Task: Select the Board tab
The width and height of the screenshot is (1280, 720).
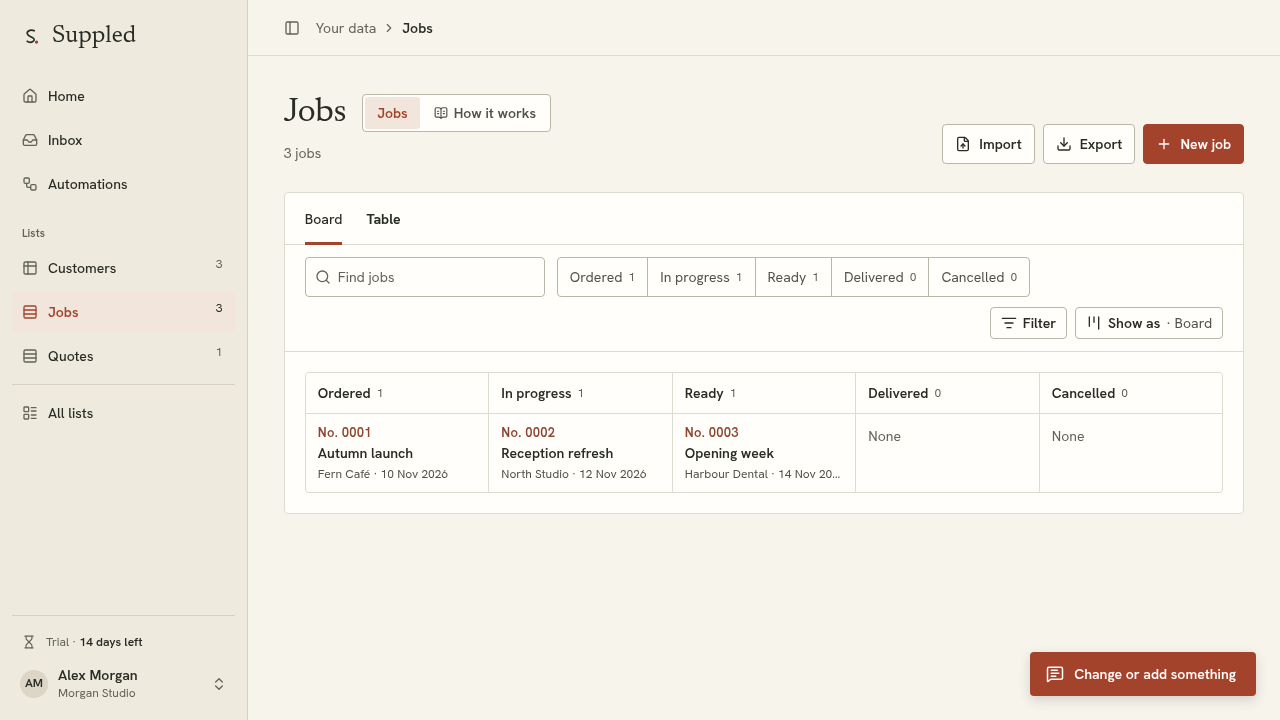Action: 323,219
